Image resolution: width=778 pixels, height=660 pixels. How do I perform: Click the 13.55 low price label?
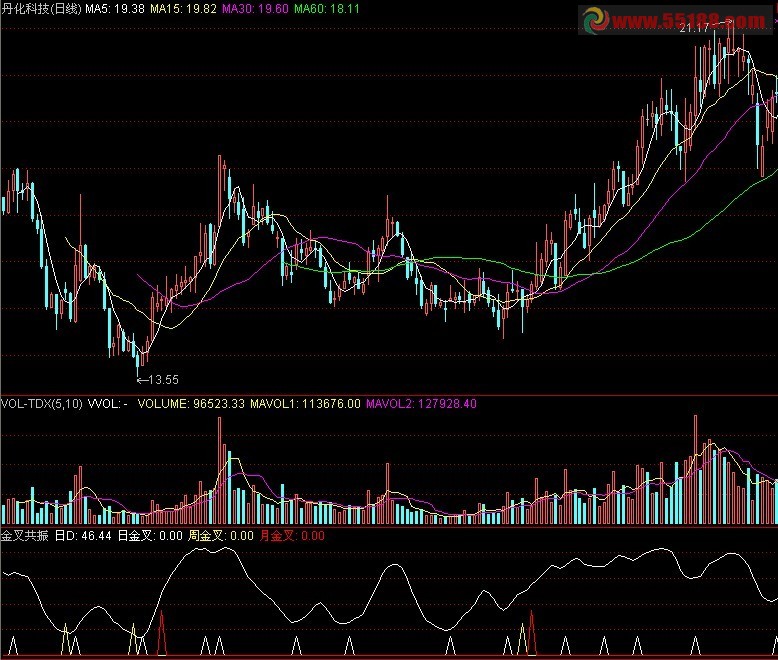pos(163,380)
